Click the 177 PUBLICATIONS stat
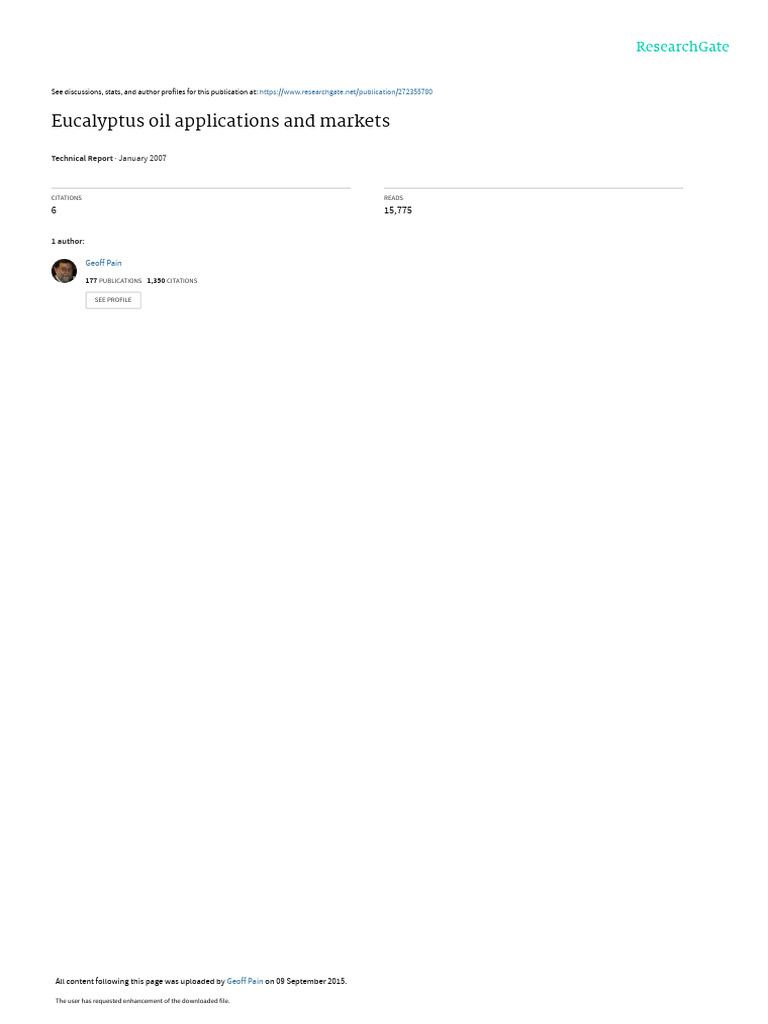The height and width of the screenshot is (1024, 768). click(x=114, y=281)
